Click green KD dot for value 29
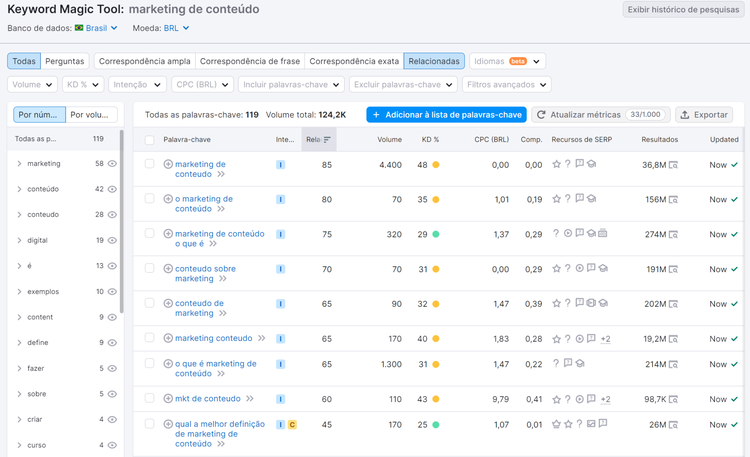 (x=436, y=234)
